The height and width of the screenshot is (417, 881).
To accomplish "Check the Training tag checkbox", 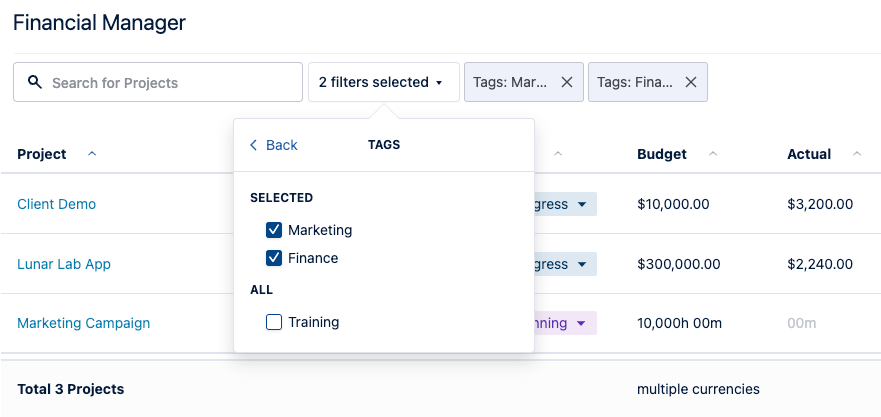I will pyautogui.click(x=274, y=322).
